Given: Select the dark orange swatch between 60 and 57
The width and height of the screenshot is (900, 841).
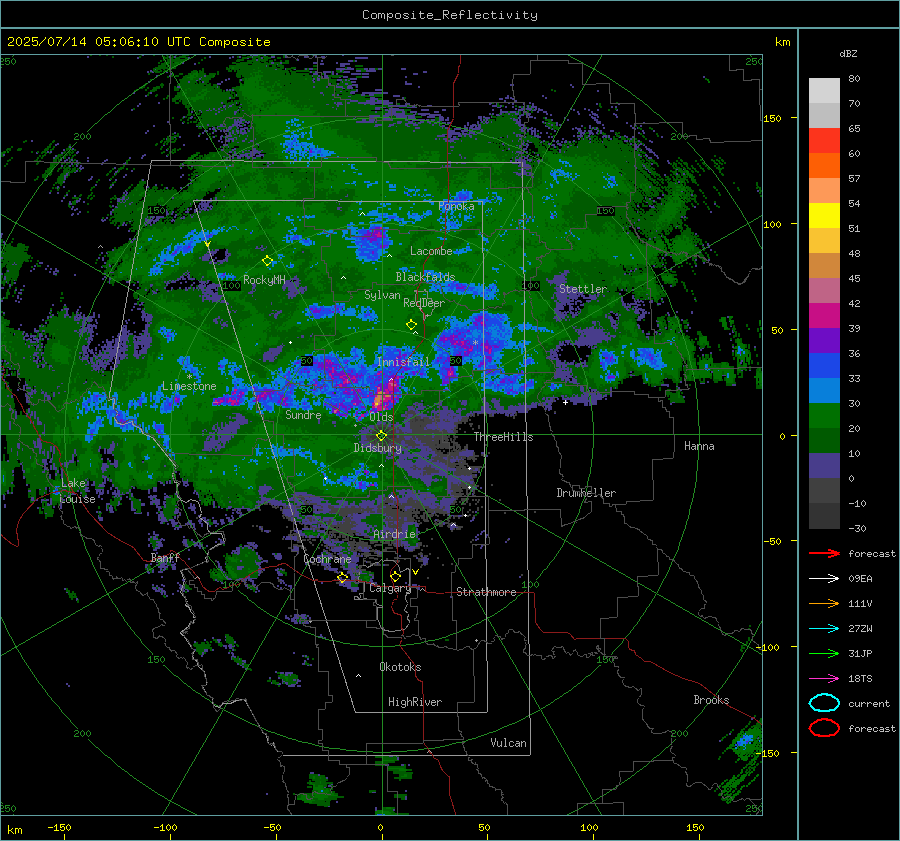Looking at the screenshot, I should click(824, 166).
